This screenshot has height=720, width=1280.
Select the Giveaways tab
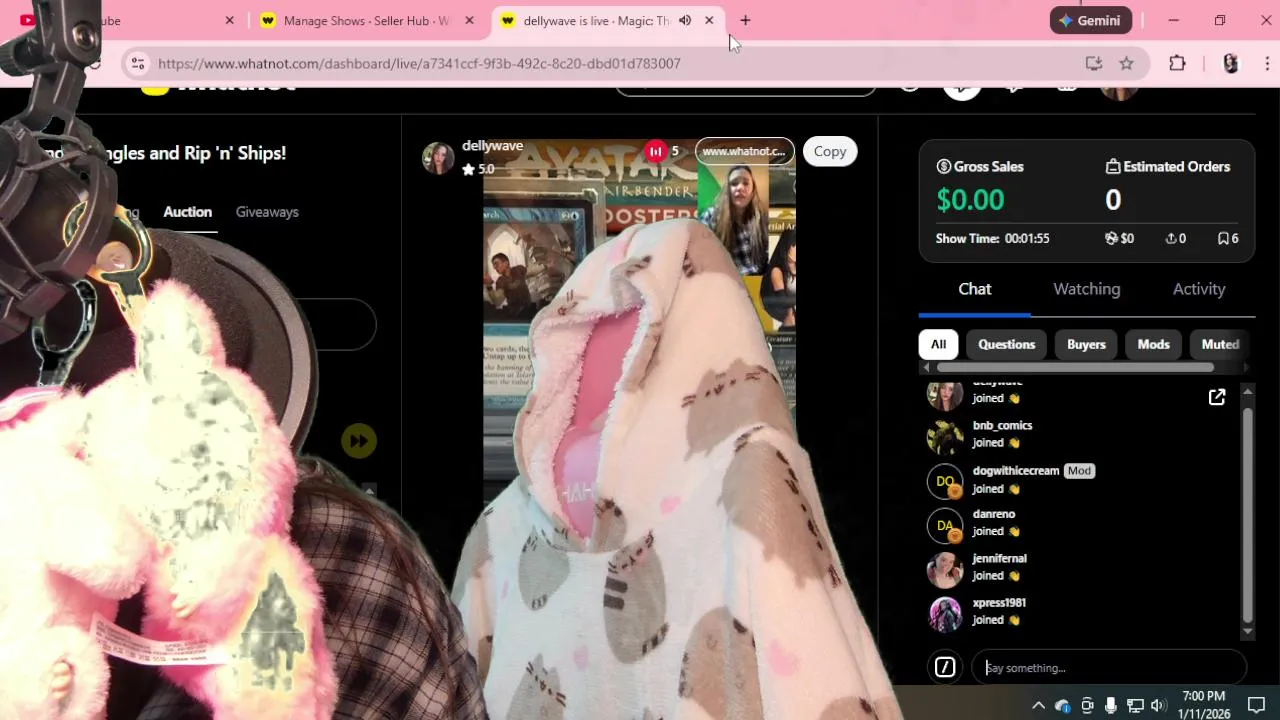267,212
